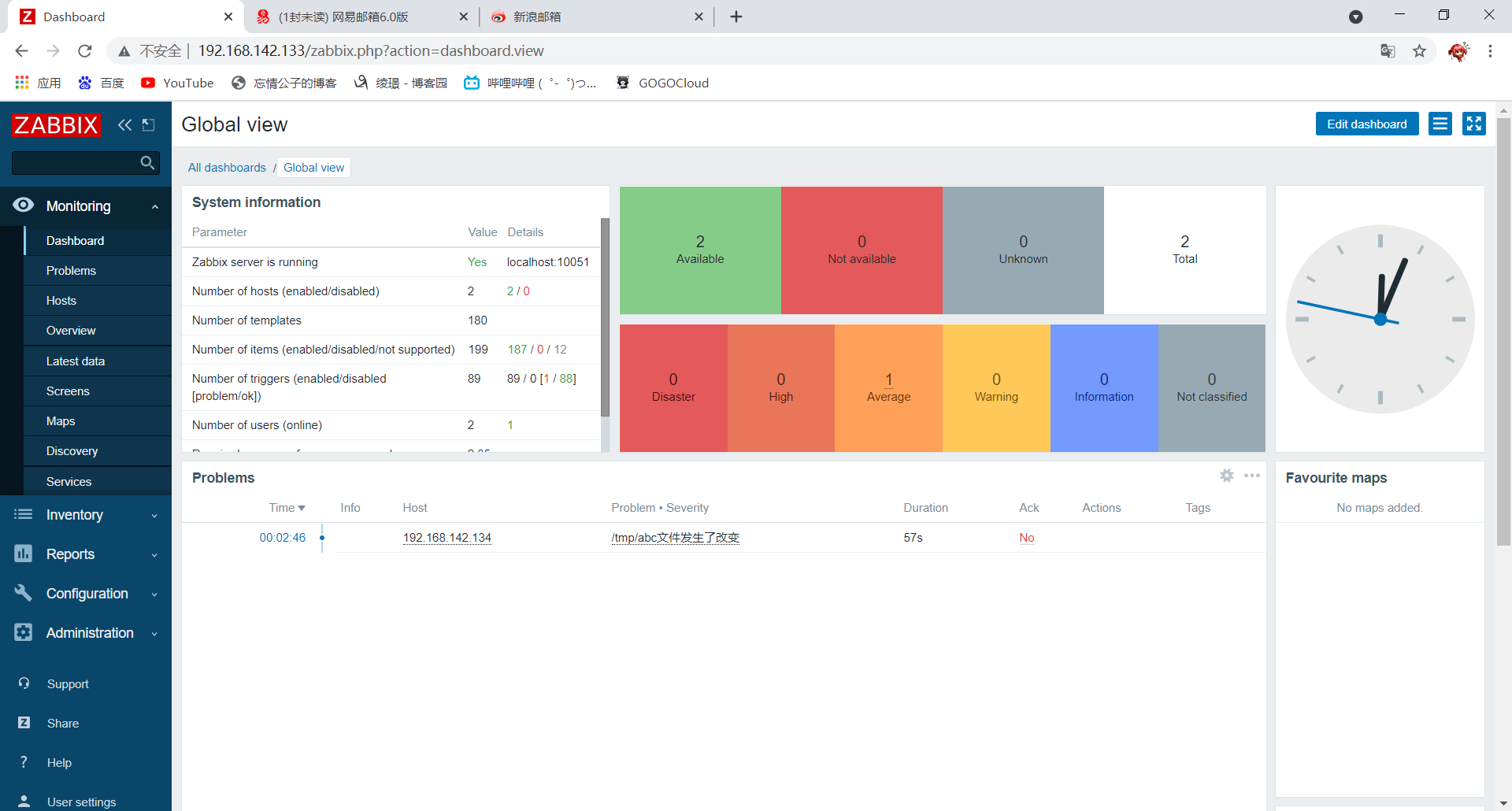Screen dimensions: 1512x811
Task: Open Overview menu item
Action: click(x=98, y=331)
